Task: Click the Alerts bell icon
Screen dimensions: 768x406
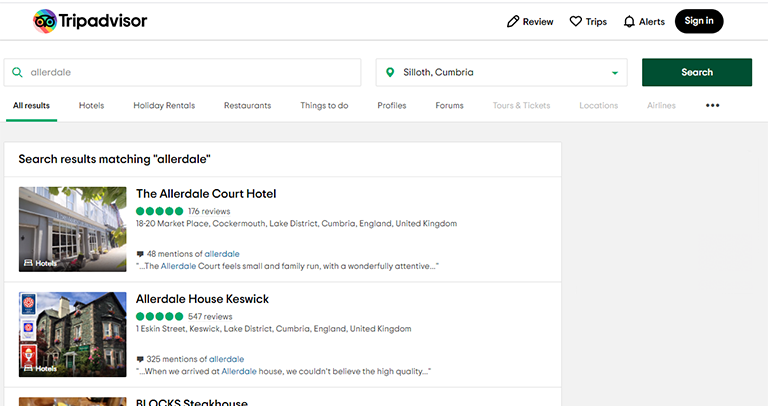Action: click(629, 22)
